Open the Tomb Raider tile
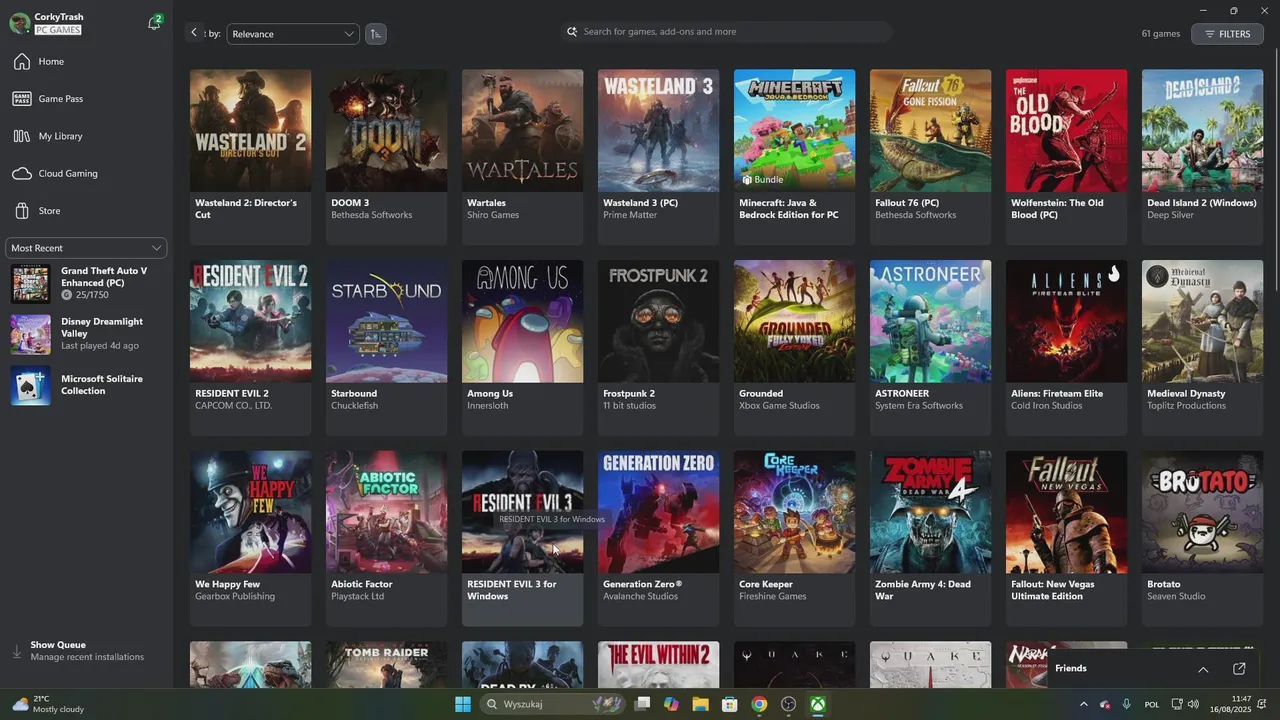The height and width of the screenshot is (720, 1280). pos(386,665)
